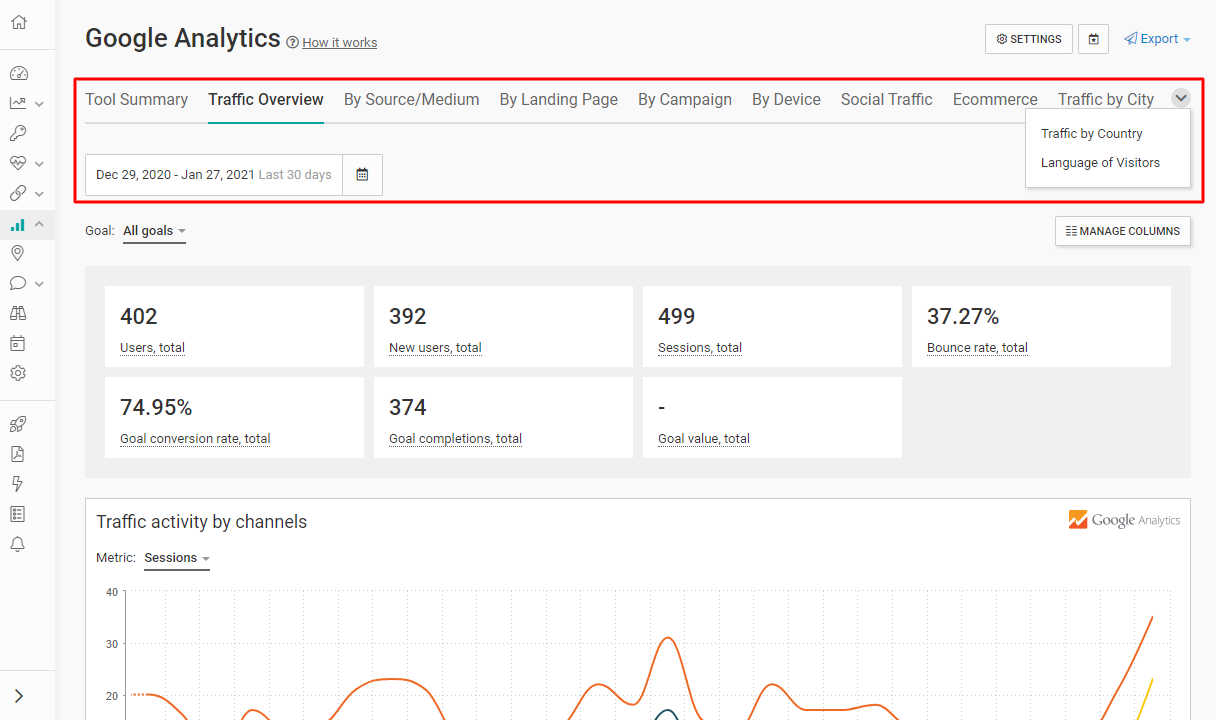The width and height of the screenshot is (1216, 720).
Task: Click the Google Analytics logo on chart
Action: click(1124, 520)
